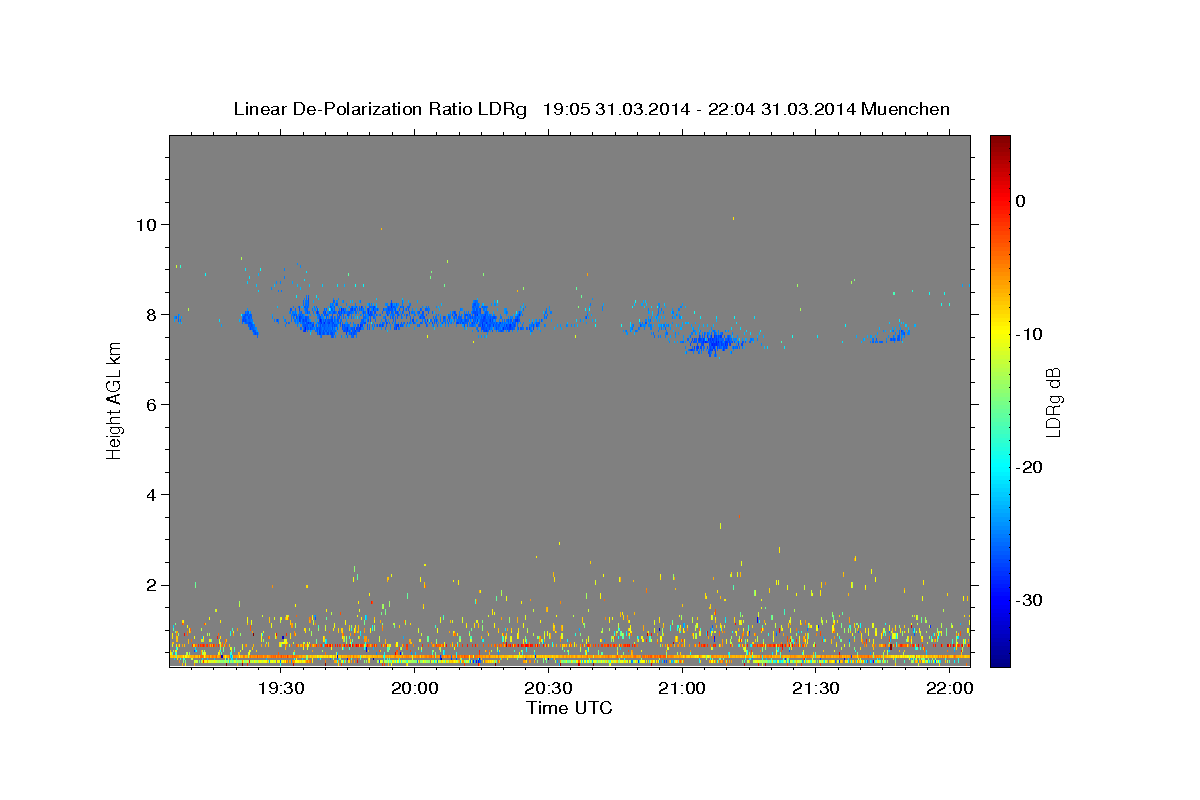Click the height axis label 2
Screen dimensions: 1200x800
point(152,585)
